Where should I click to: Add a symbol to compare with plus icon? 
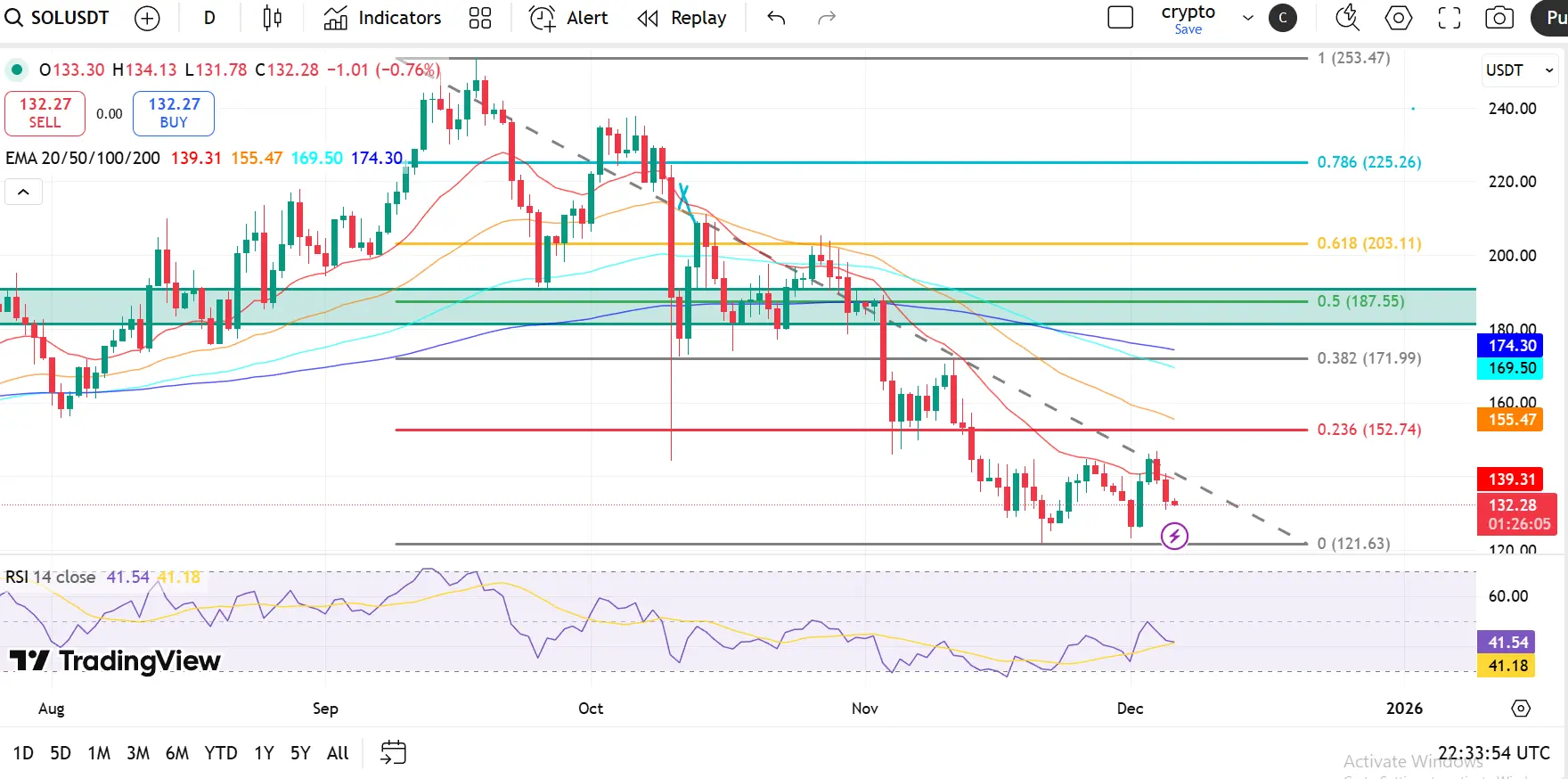[x=147, y=18]
